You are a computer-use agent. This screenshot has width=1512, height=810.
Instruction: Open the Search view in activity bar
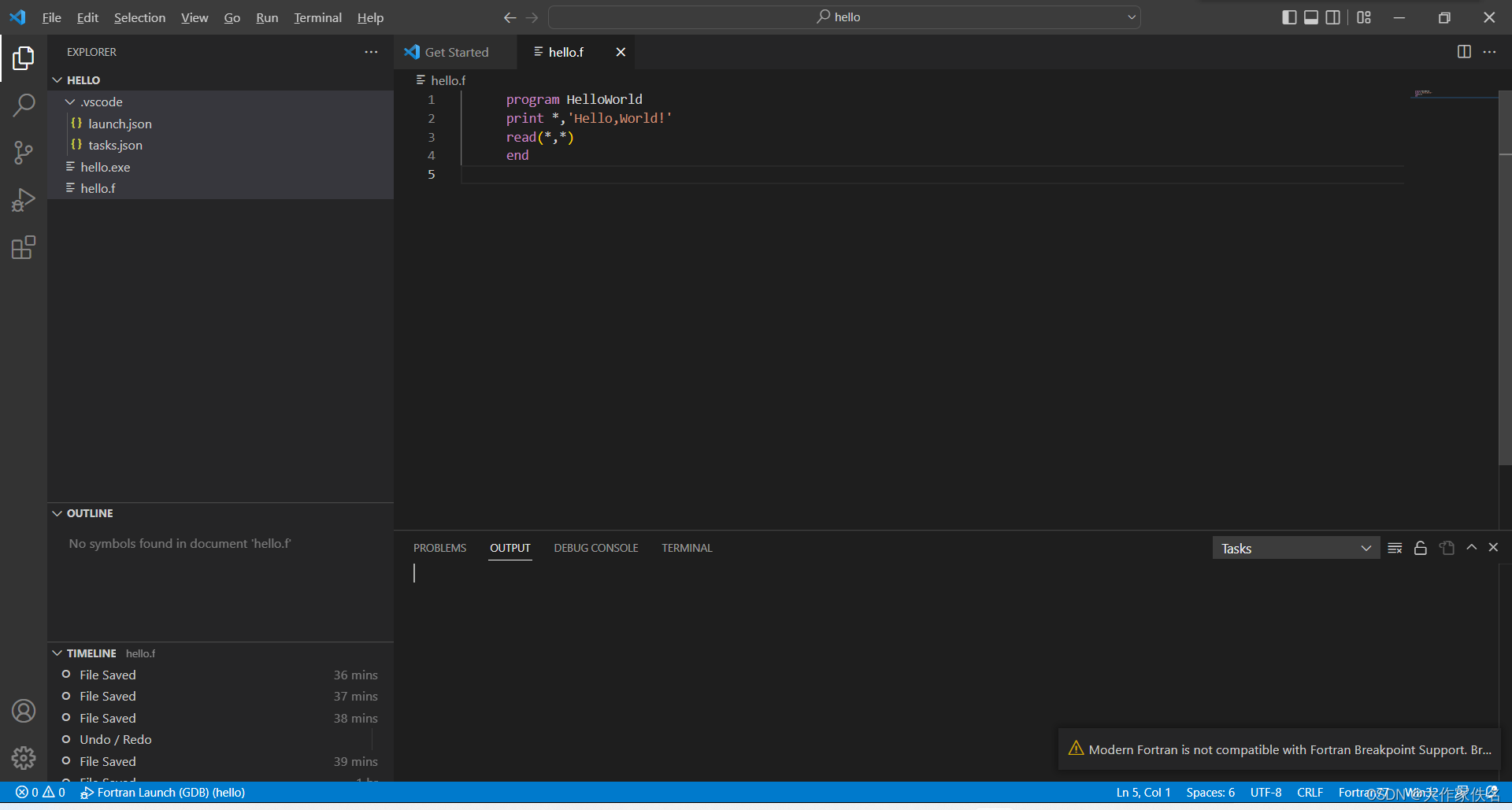tap(24, 105)
